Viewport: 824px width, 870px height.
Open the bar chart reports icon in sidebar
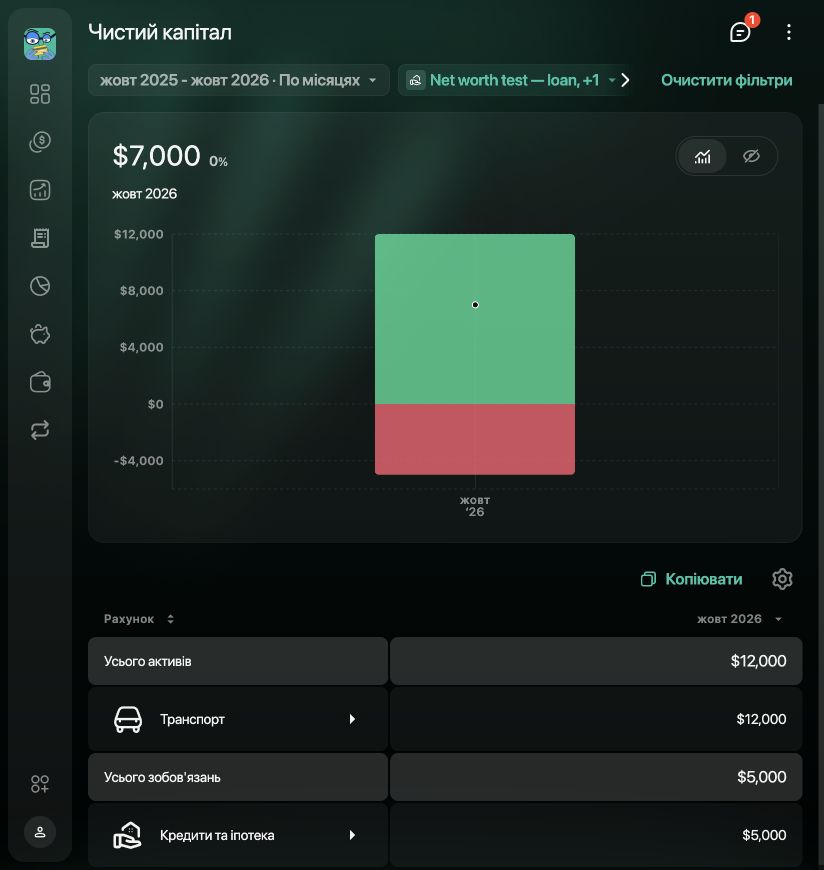coord(40,190)
